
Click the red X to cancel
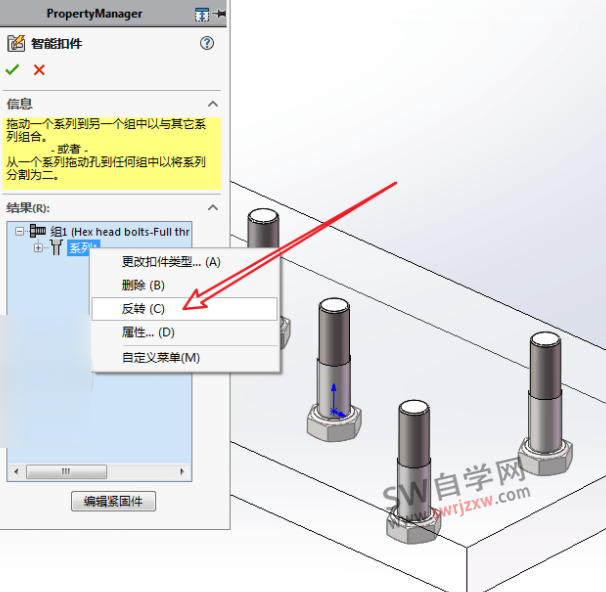click(39, 70)
